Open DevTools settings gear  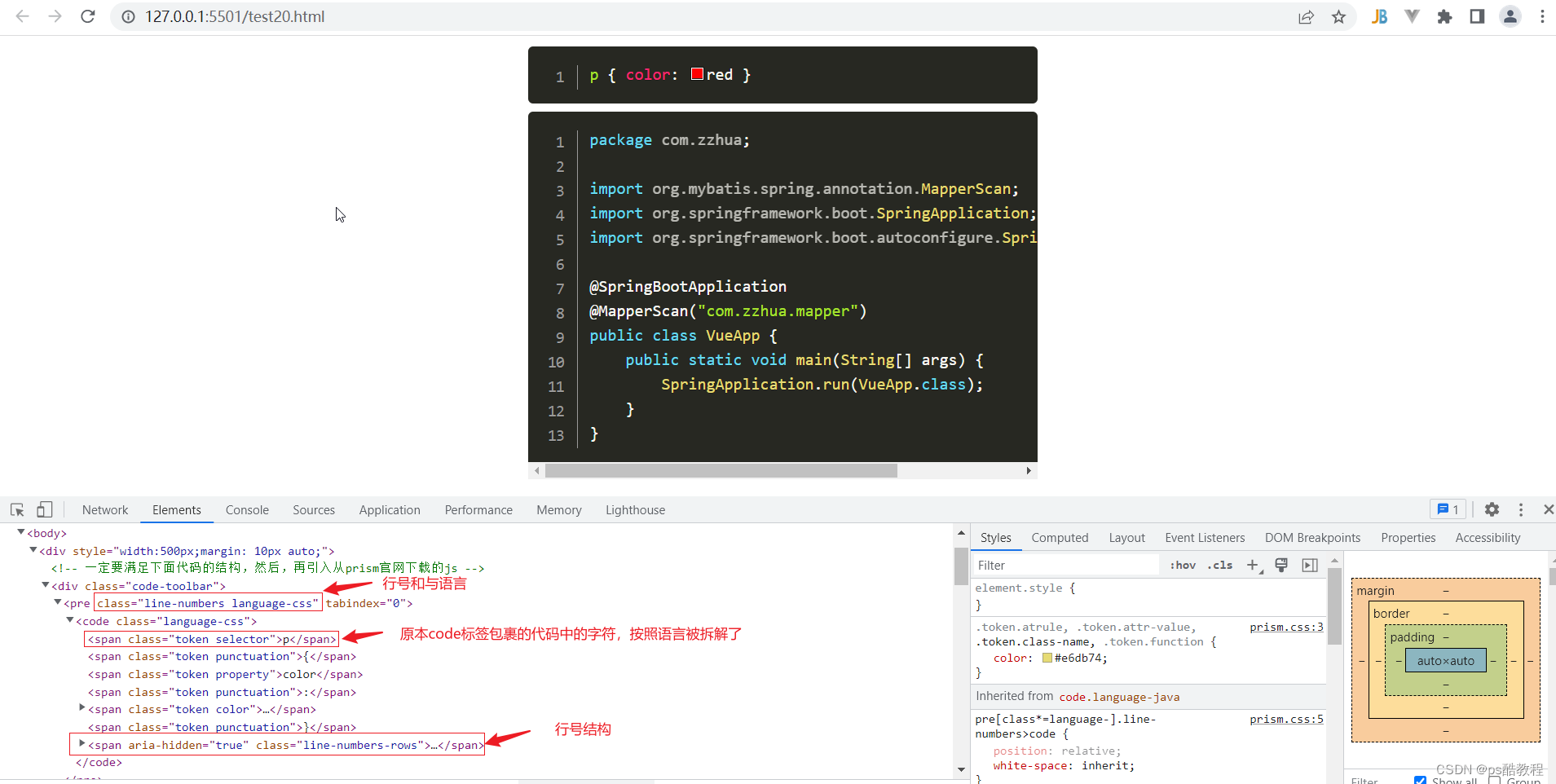click(1492, 509)
